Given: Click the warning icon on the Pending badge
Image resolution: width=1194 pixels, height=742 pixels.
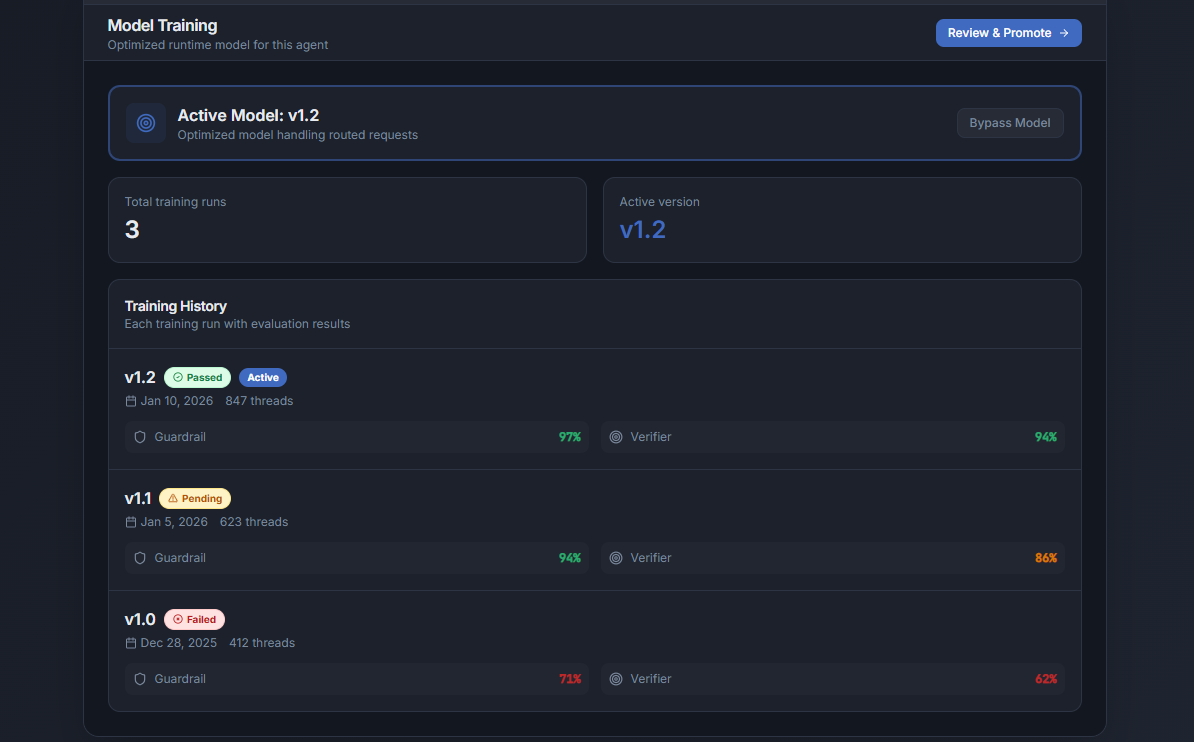Looking at the screenshot, I should pyautogui.click(x=174, y=498).
